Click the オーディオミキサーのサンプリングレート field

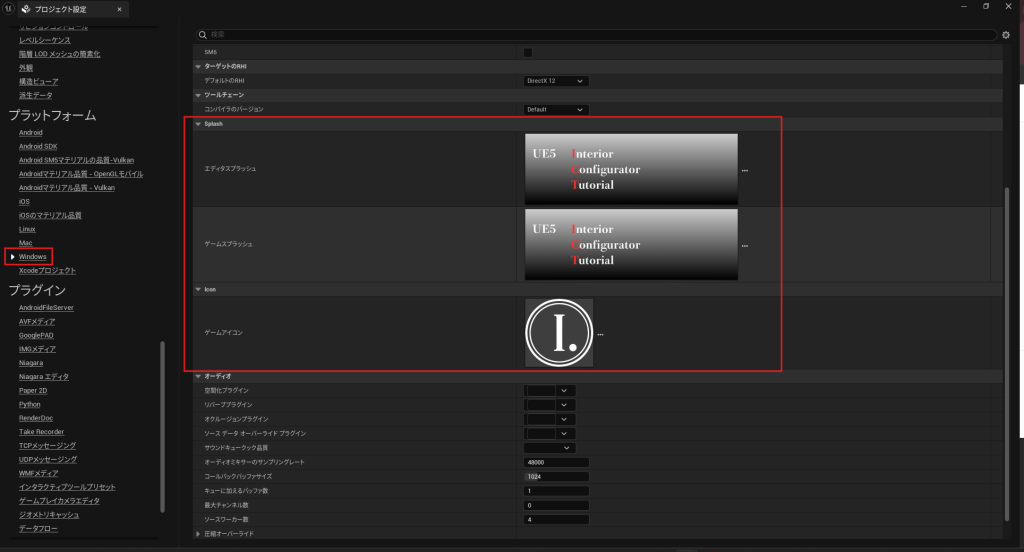[556, 462]
